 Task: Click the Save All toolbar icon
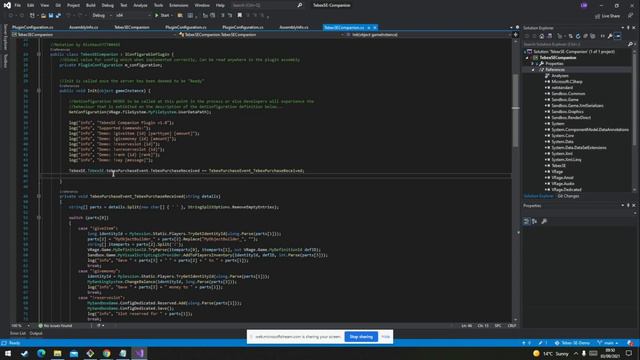coord(58,16)
